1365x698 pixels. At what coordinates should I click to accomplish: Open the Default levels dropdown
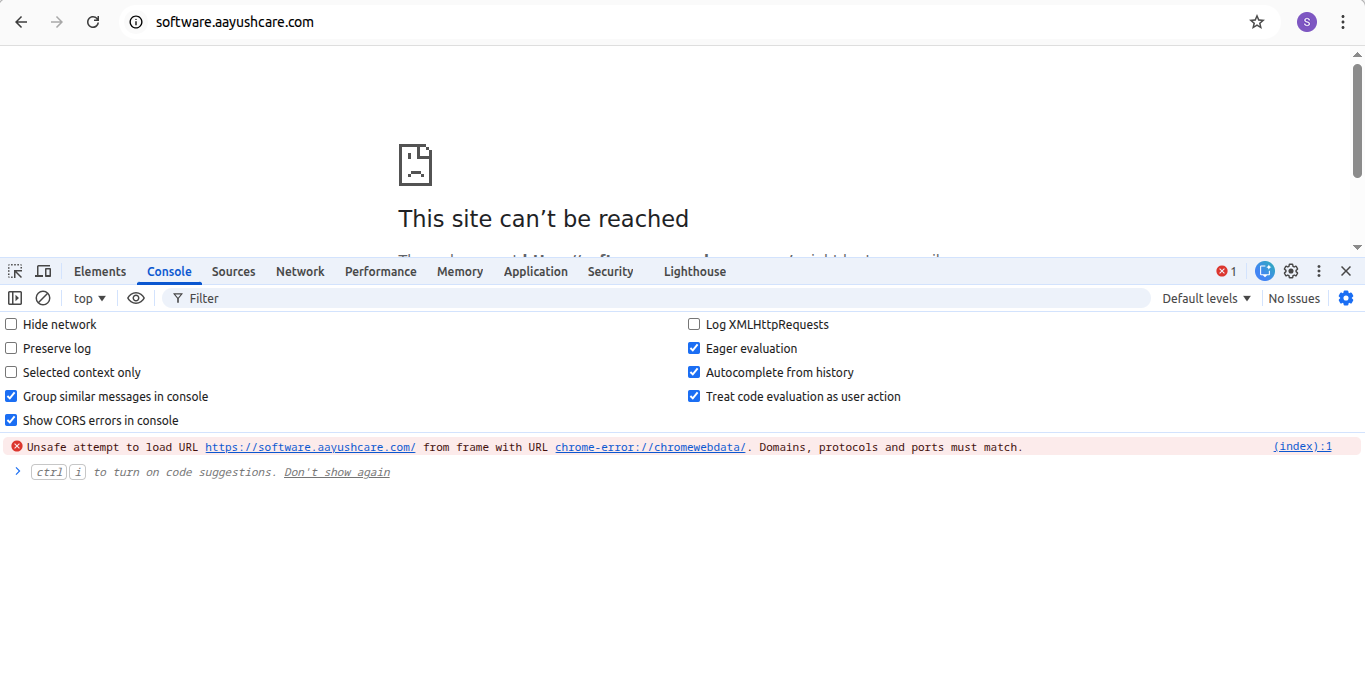click(1207, 298)
